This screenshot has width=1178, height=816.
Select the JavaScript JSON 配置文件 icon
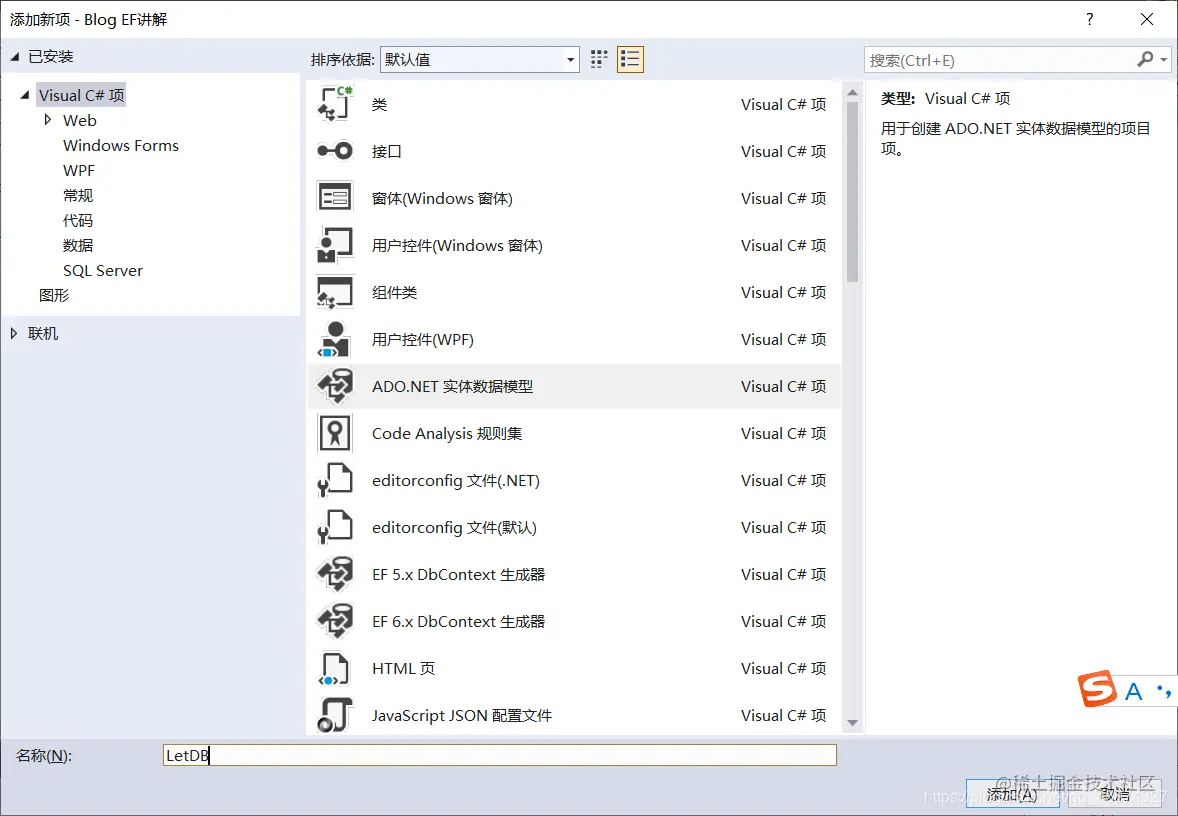(335, 715)
